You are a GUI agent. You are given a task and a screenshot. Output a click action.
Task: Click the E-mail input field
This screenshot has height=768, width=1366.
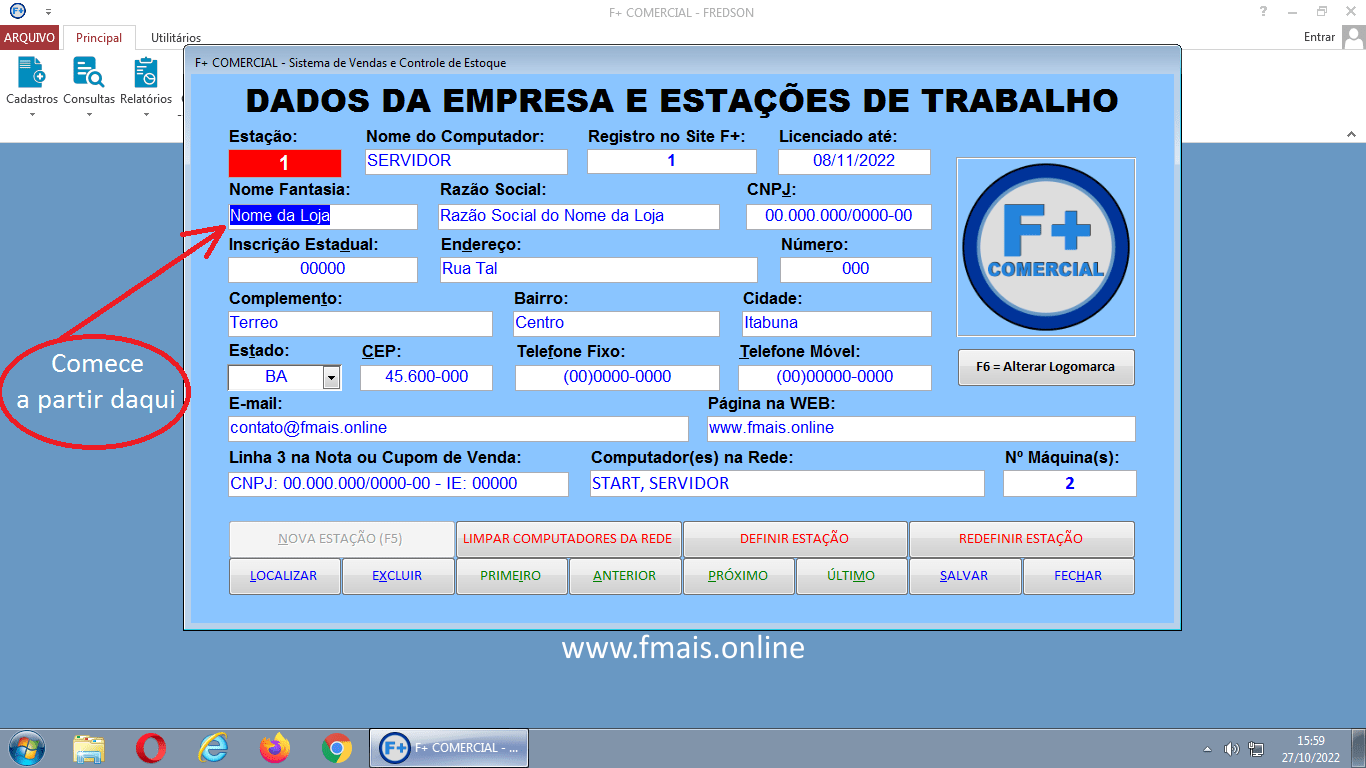459,428
